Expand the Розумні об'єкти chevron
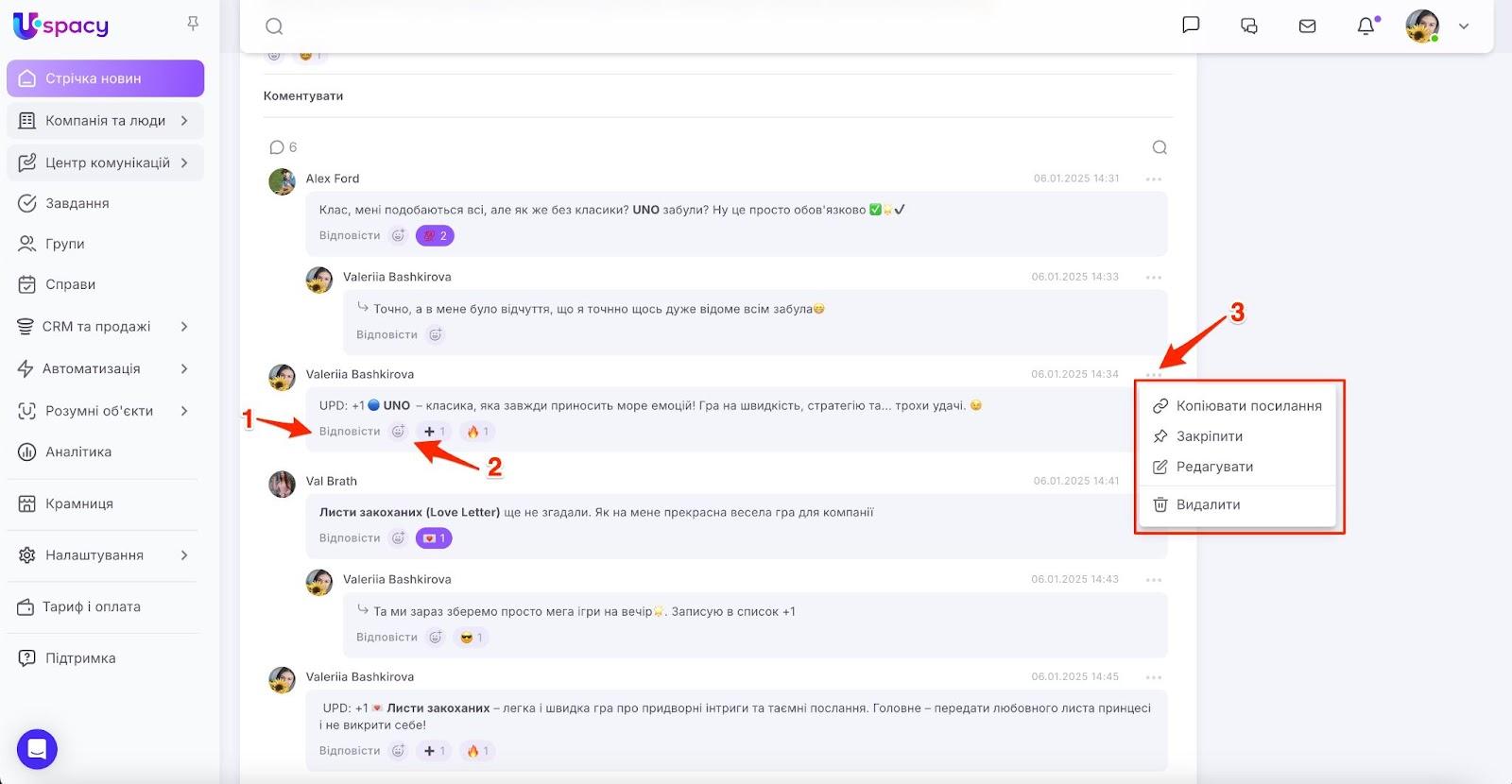Screen dimensions: 1512x784 (x=184, y=411)
